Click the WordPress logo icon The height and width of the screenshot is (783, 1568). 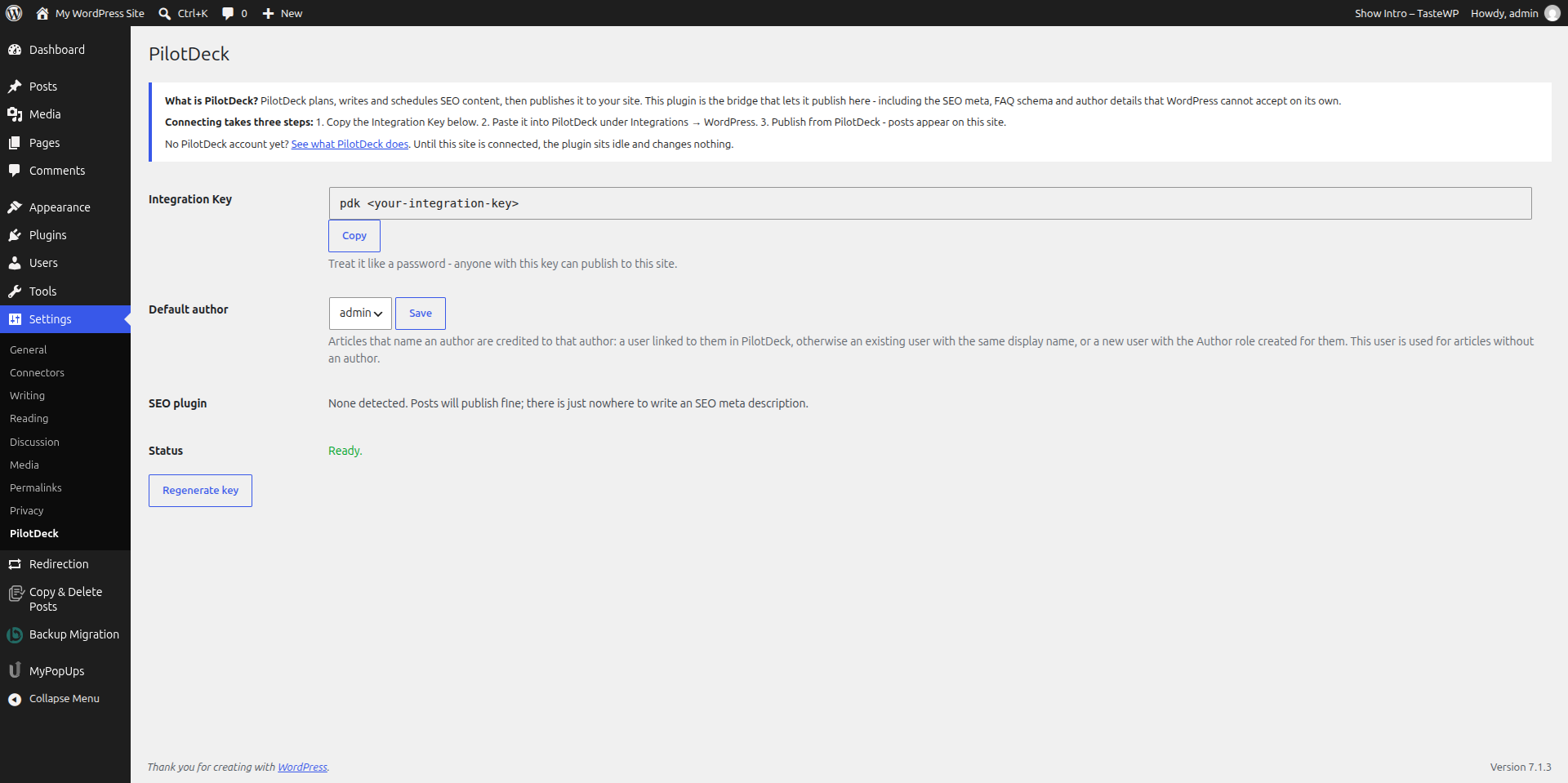click(14, 13)
